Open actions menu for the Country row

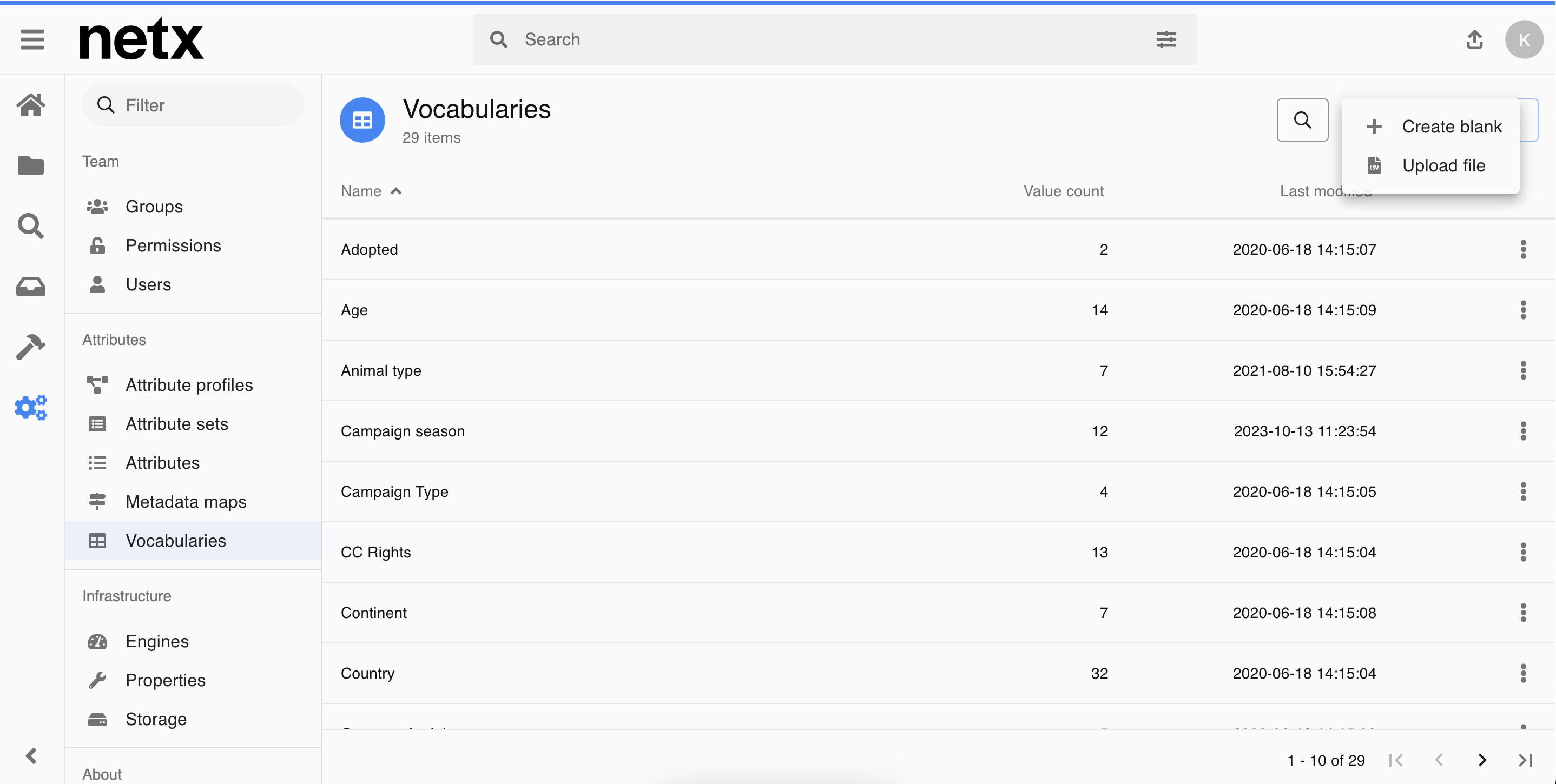1523,673
